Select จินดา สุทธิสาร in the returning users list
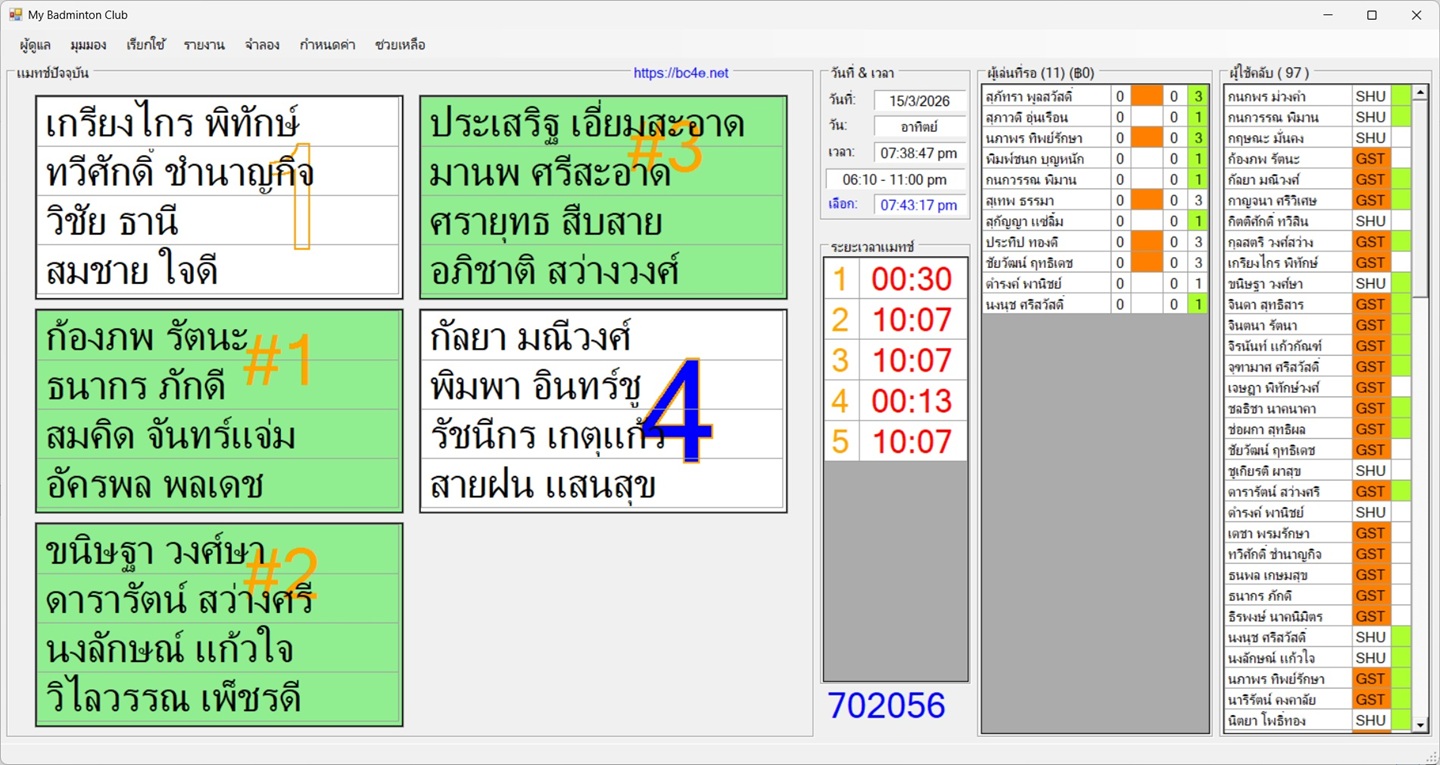The height and width of the screenshot is (765, 1440). tap(1289, 304)
